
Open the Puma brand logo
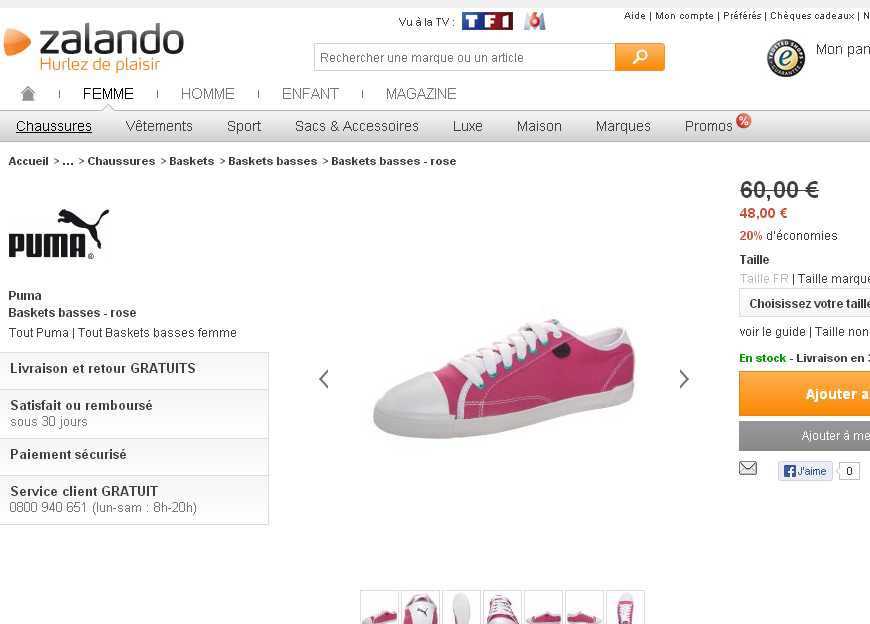pos(58,233)
